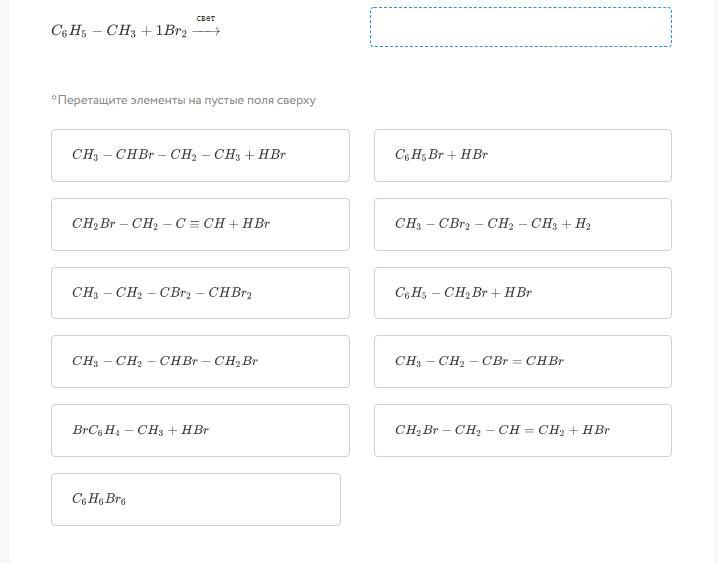This screenshot has height=563, width=719.
Task: Click the empty dashed answer drop field
Action: point(520,27)
